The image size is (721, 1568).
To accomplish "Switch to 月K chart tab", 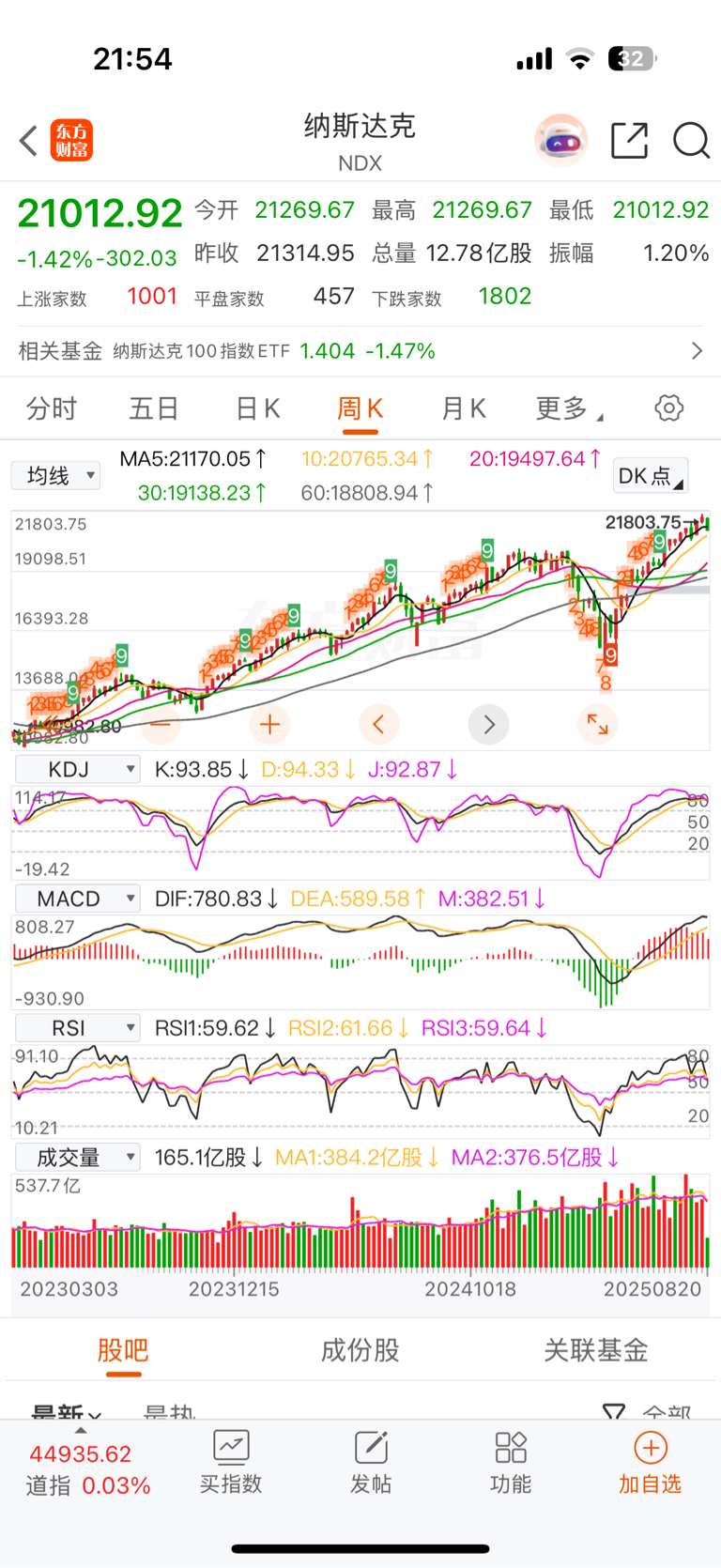I will (464, 408).
